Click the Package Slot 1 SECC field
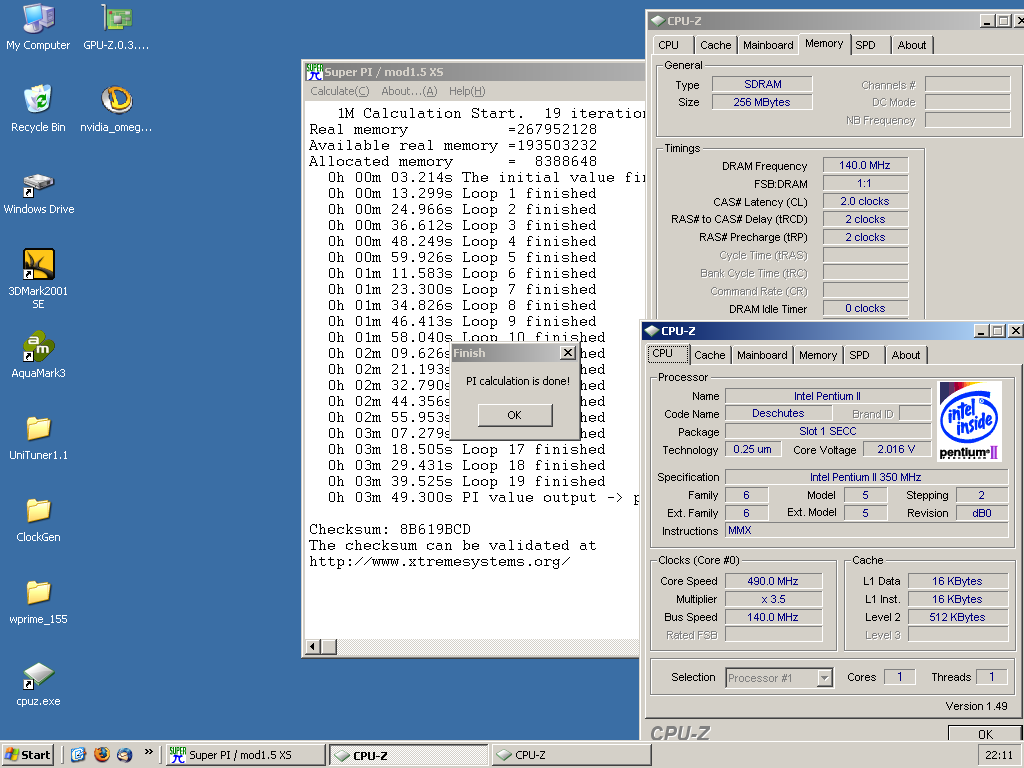The image size is (1024, 768). click(828, 431)
